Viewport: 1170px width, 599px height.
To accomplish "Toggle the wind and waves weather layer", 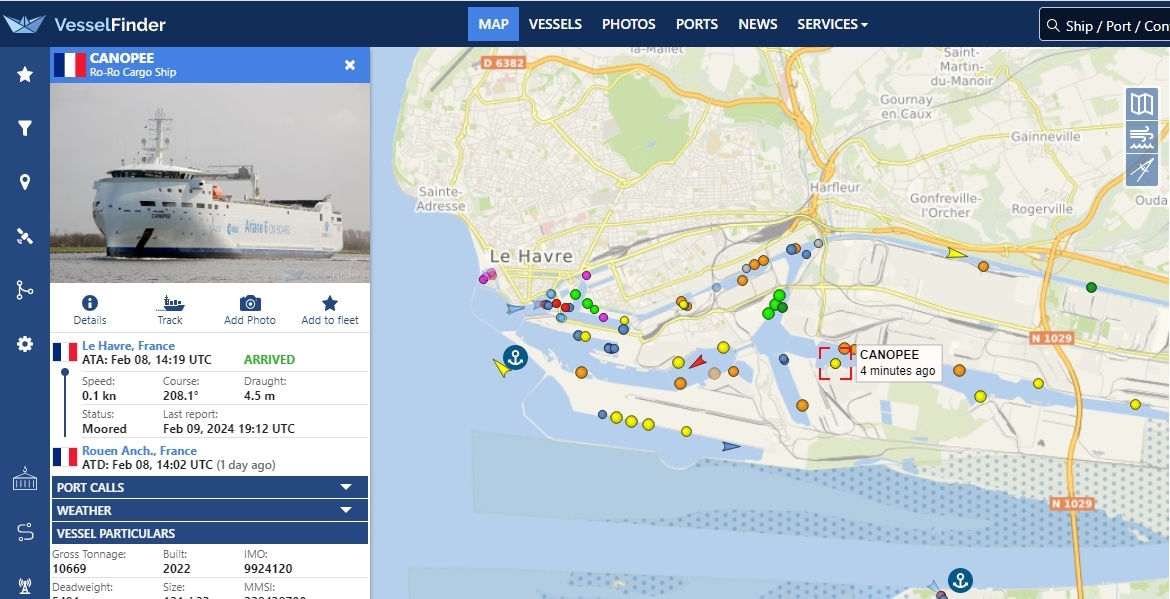I will 1142,138.
